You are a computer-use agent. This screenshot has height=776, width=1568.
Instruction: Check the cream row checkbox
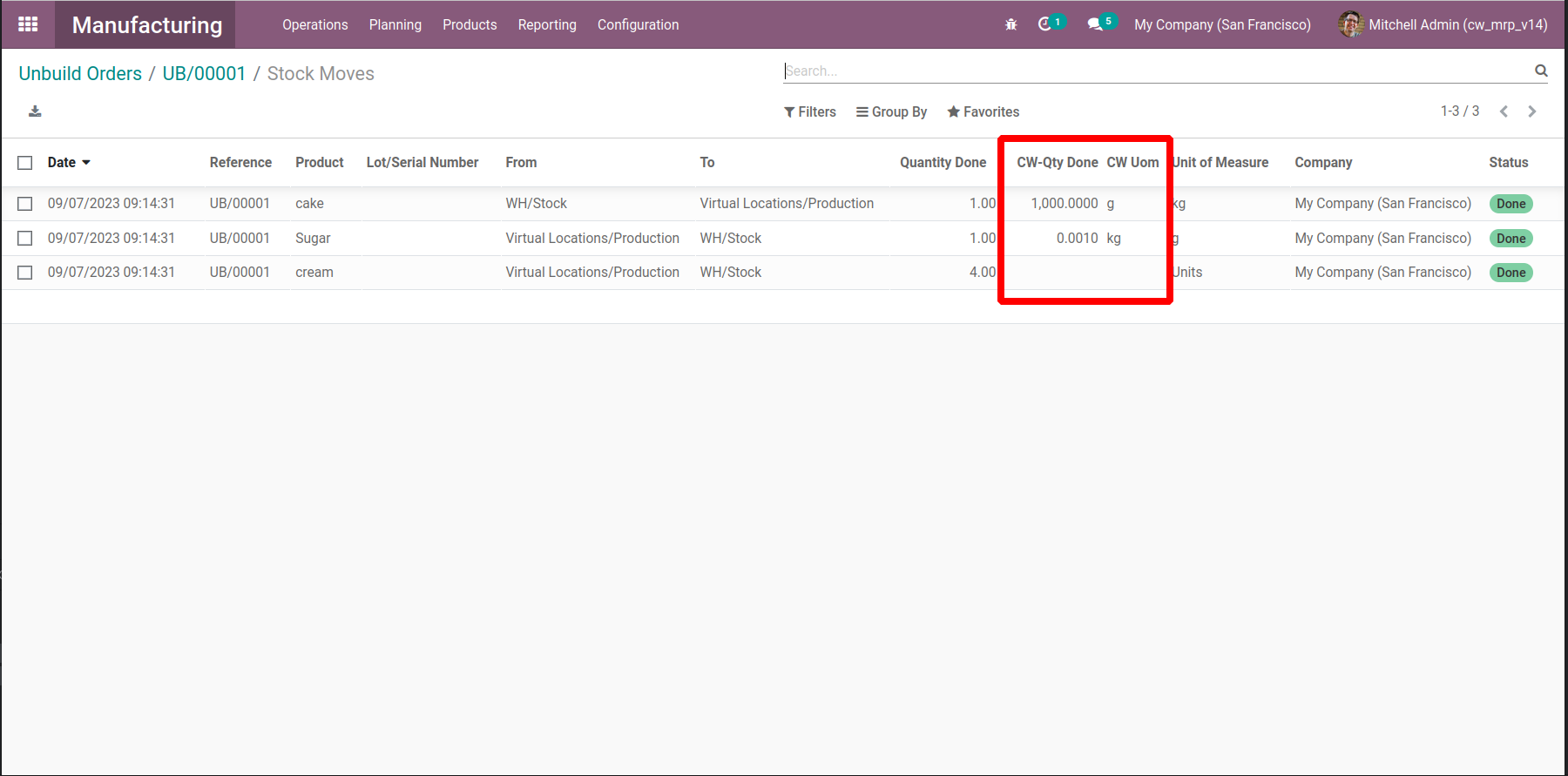tap(25, 273)
